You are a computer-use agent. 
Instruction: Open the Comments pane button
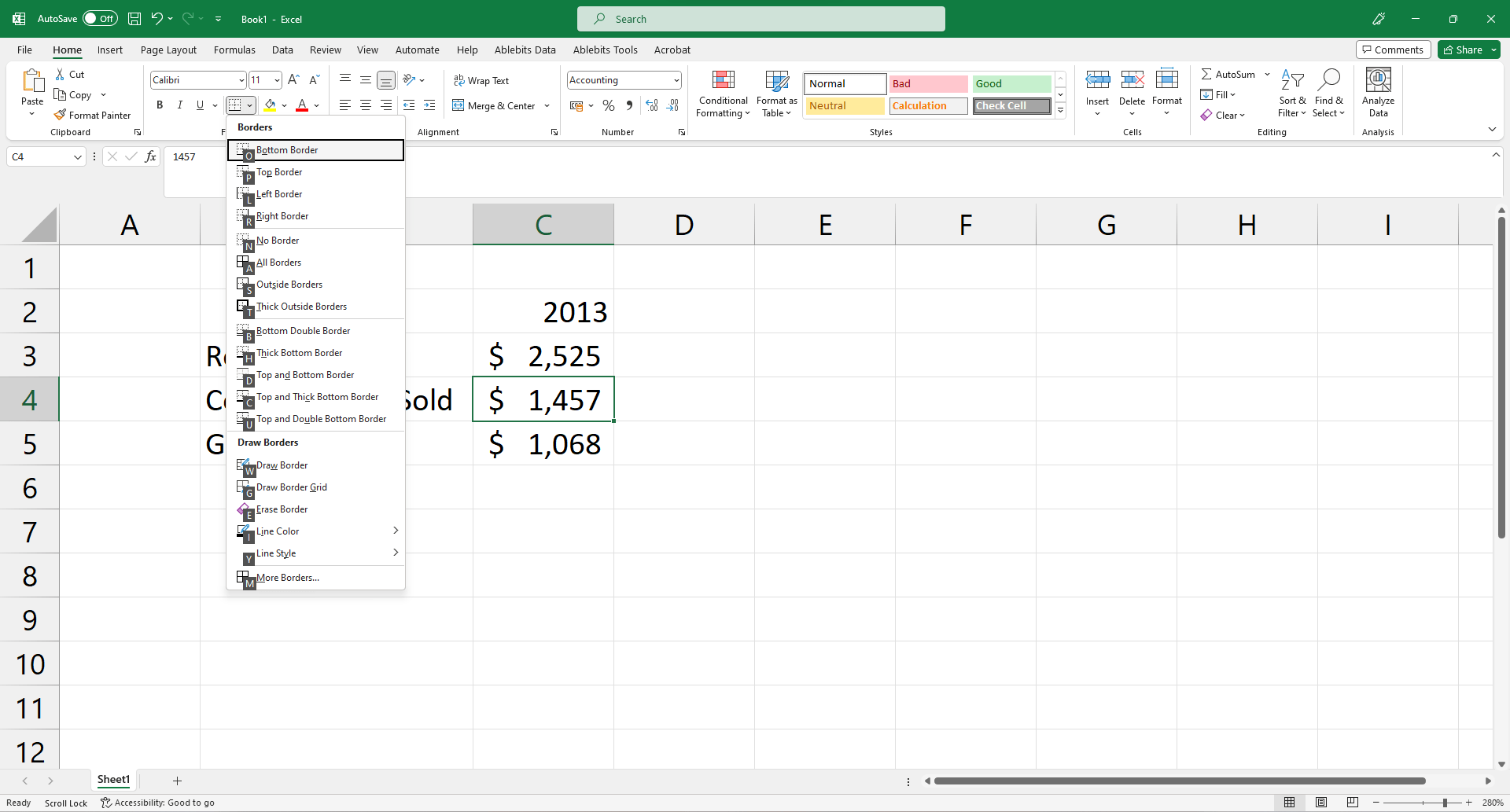tap(1391, 50)
